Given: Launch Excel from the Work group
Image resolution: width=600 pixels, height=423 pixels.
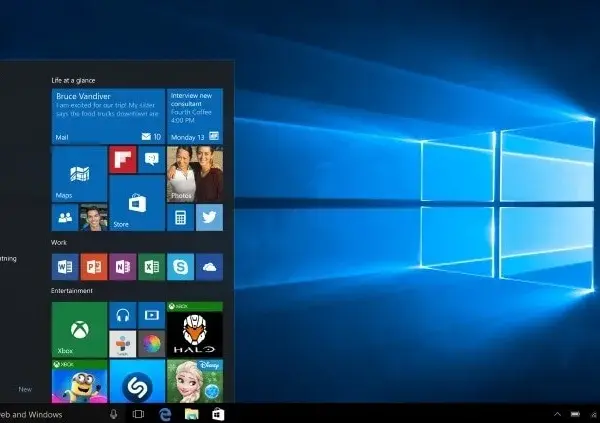Looking at the screenshot, I should tap(152, 266).
